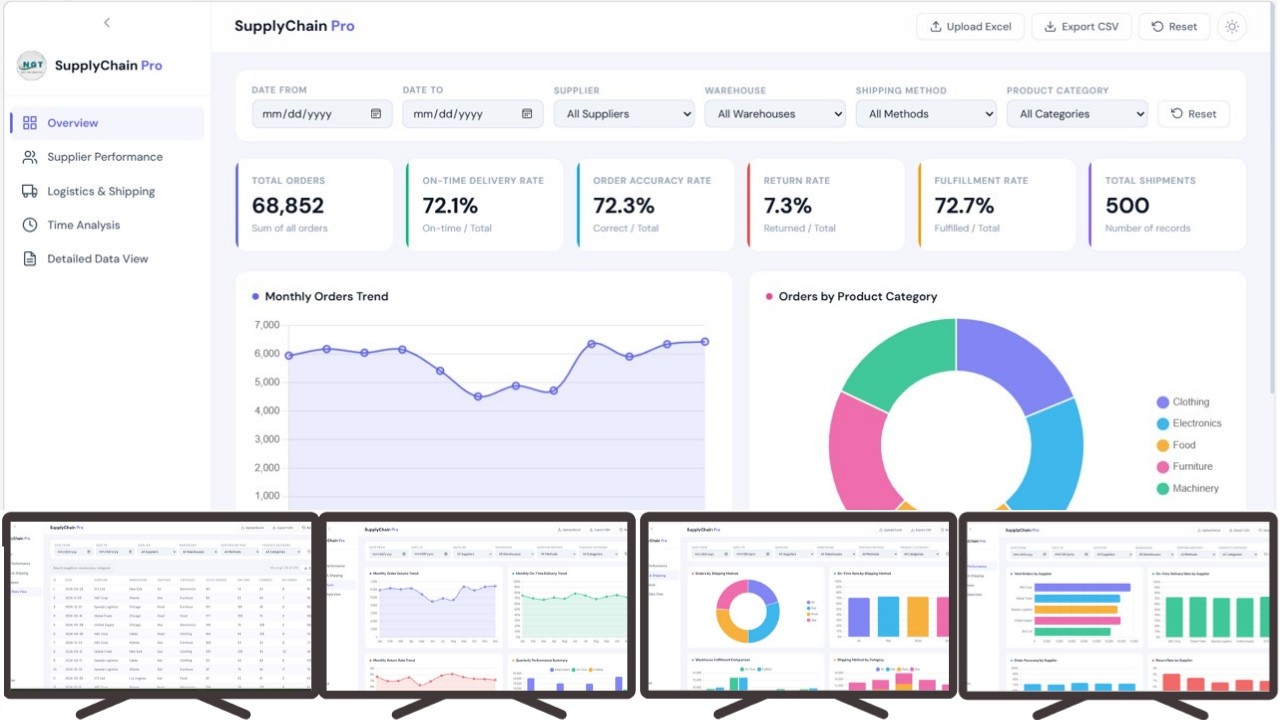The width and height of the screenshot is (1280, 720).
Task: Click the Date From input field
Action: [x=322, y=114]
